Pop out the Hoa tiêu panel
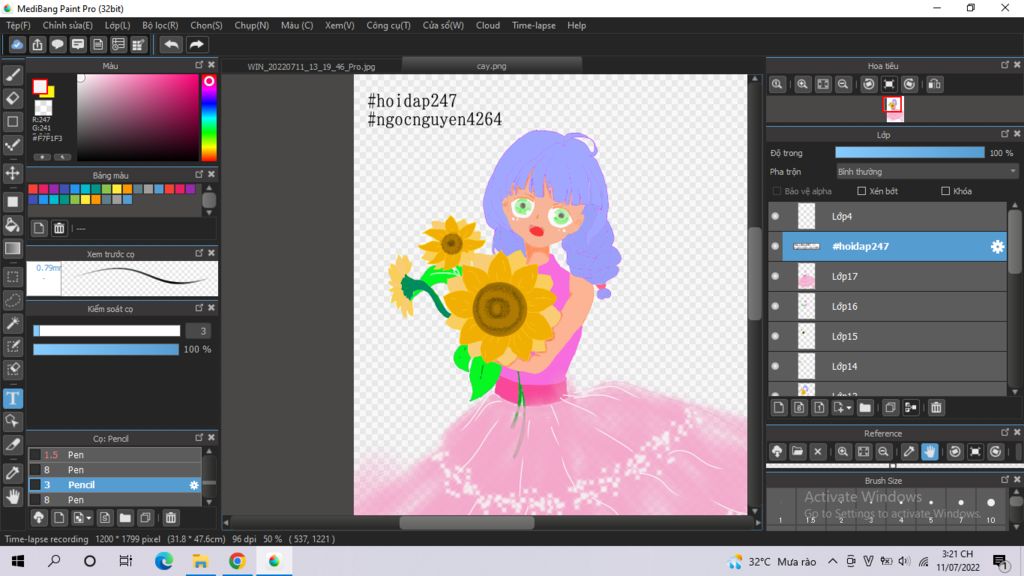1024x576 pixels. pyautogui.click(x=1005, y=65)
